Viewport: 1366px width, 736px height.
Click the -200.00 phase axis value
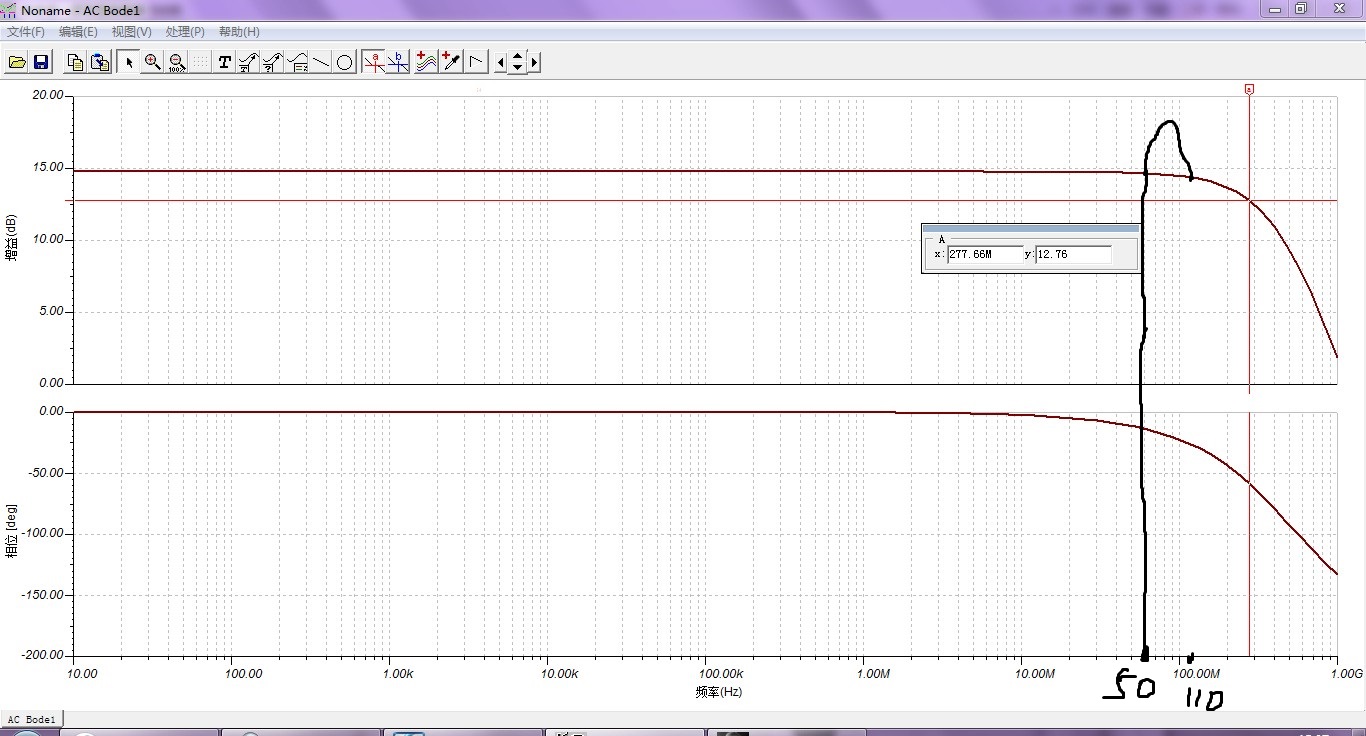[x=42, y=656]
